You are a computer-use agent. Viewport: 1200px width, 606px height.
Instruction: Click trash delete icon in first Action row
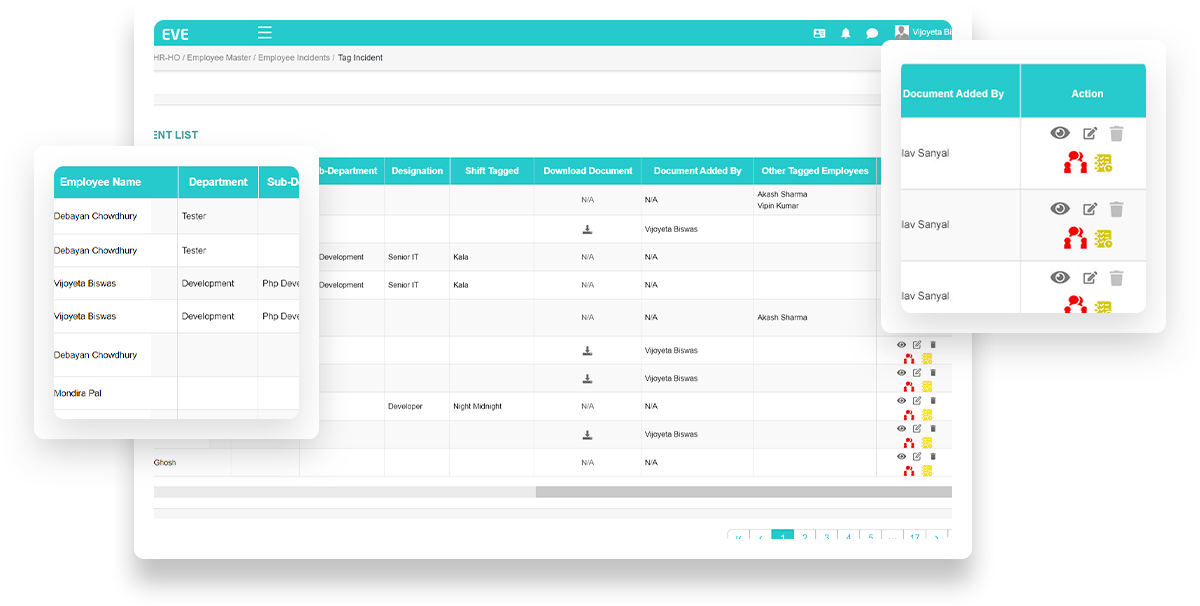point(1117,133)
